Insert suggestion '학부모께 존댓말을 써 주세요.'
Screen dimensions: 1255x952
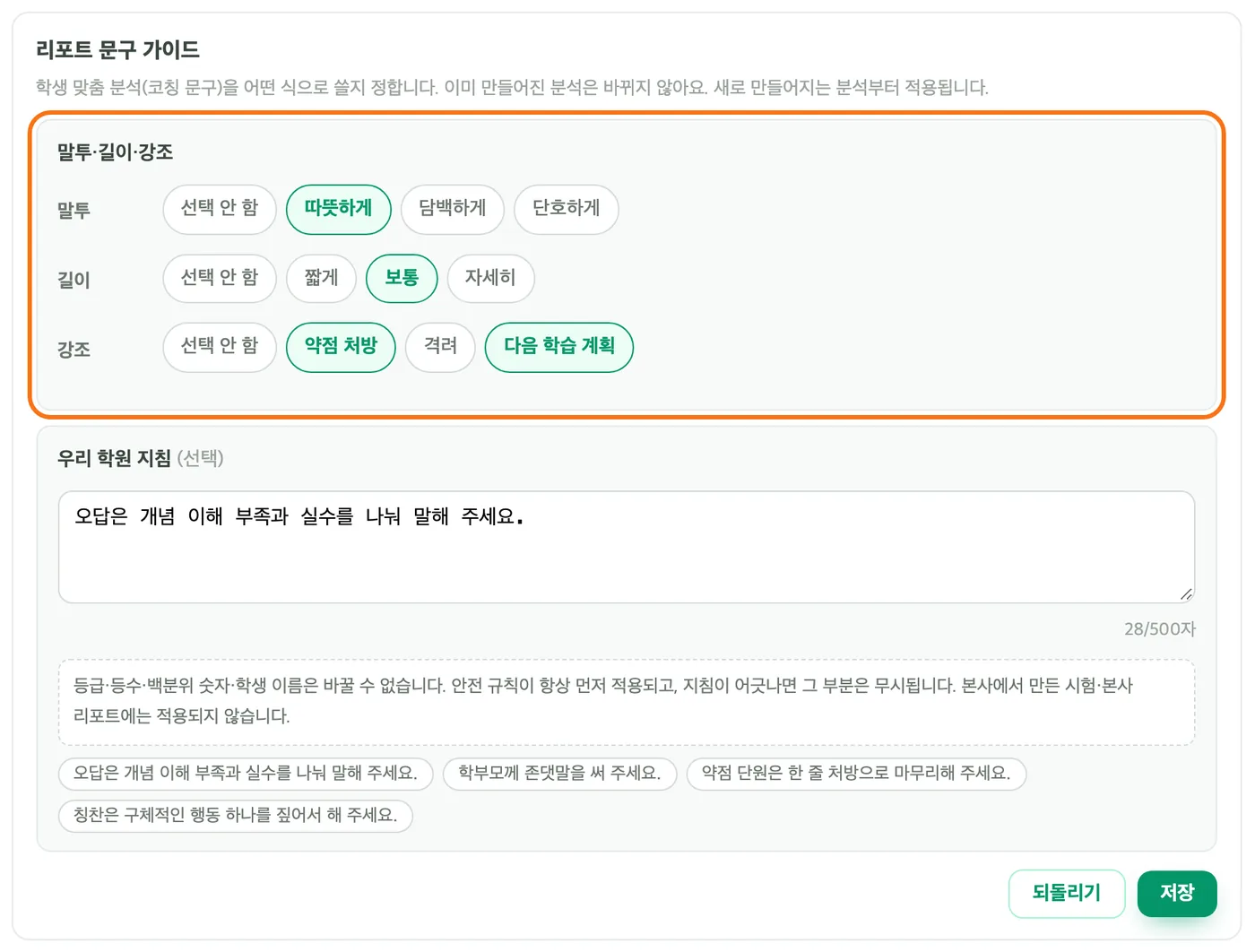pyautogui.click(x=559, y=774)
